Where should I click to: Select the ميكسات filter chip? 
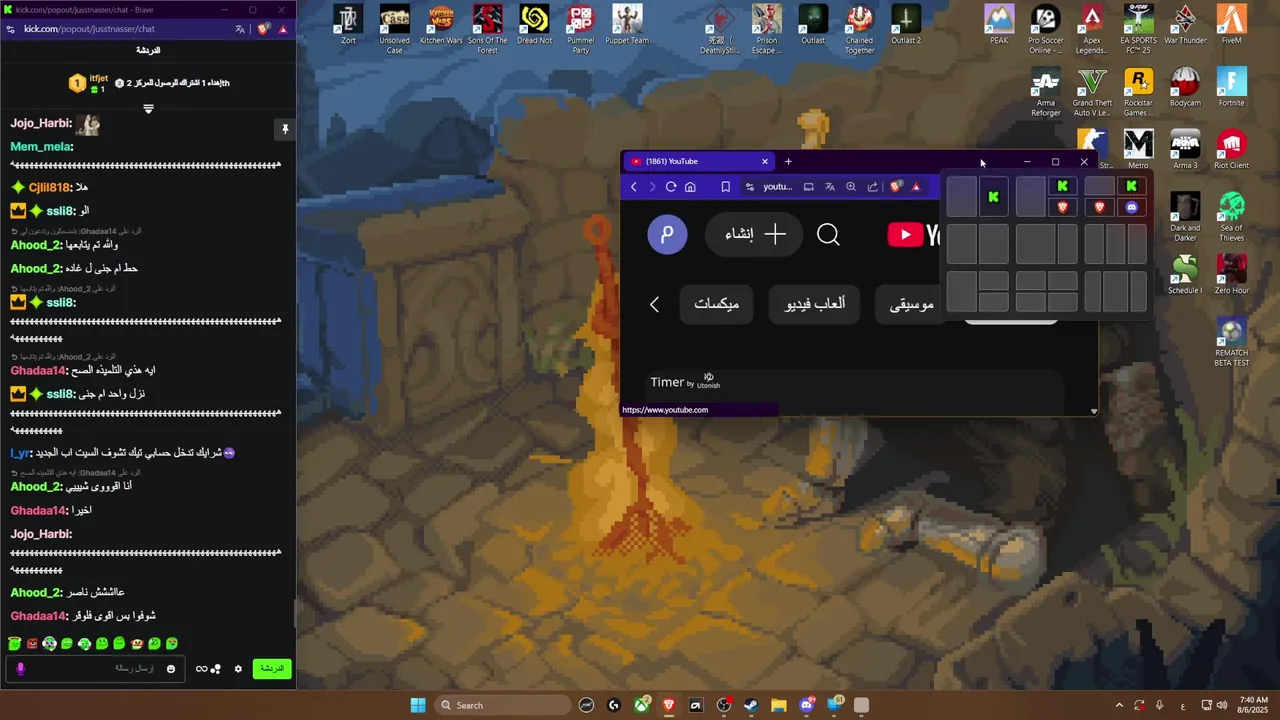717,304
